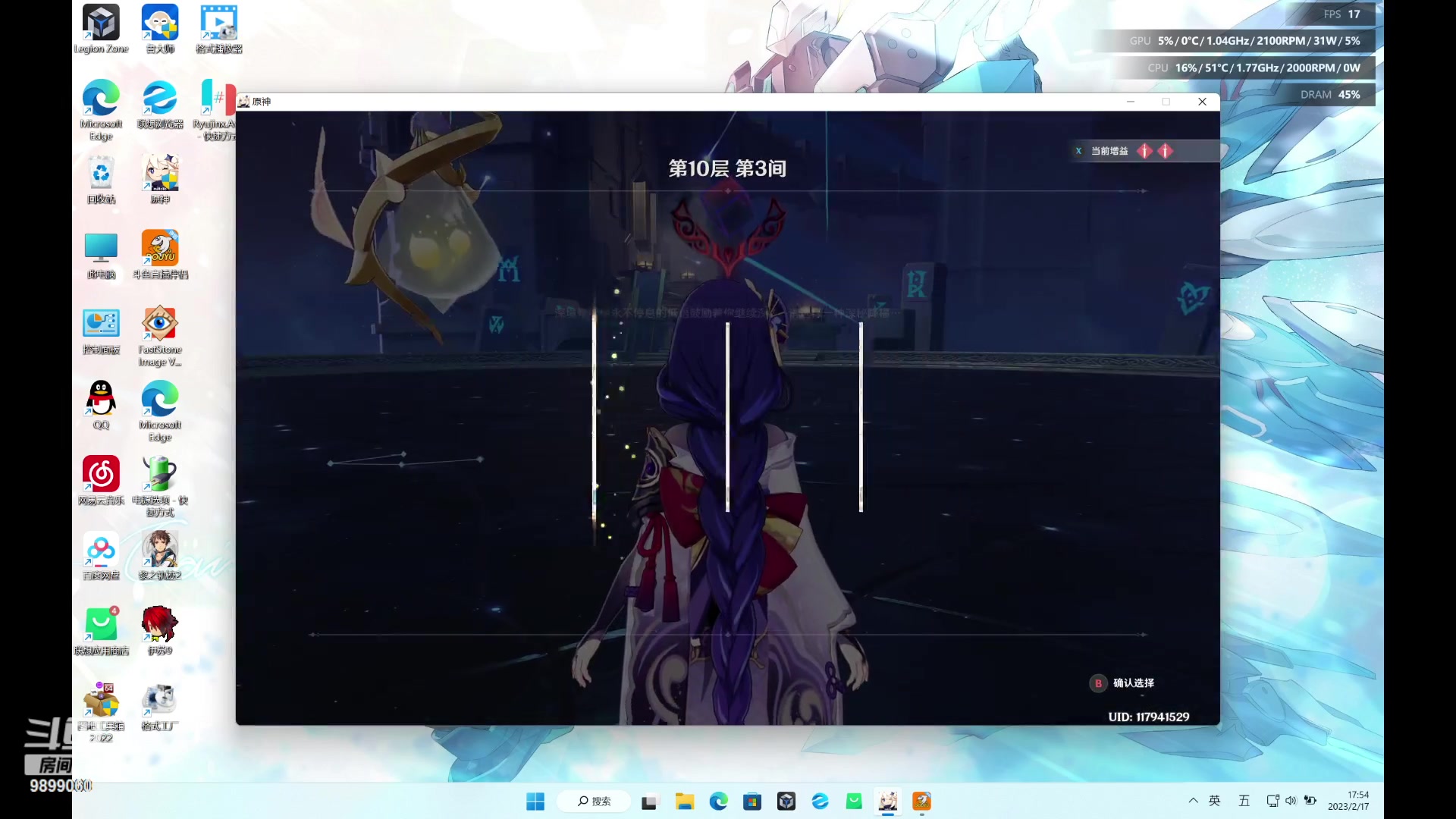Open the 网易云音乐 desktop shortcut
This screenshot has height=819, width=1456.
101,481
